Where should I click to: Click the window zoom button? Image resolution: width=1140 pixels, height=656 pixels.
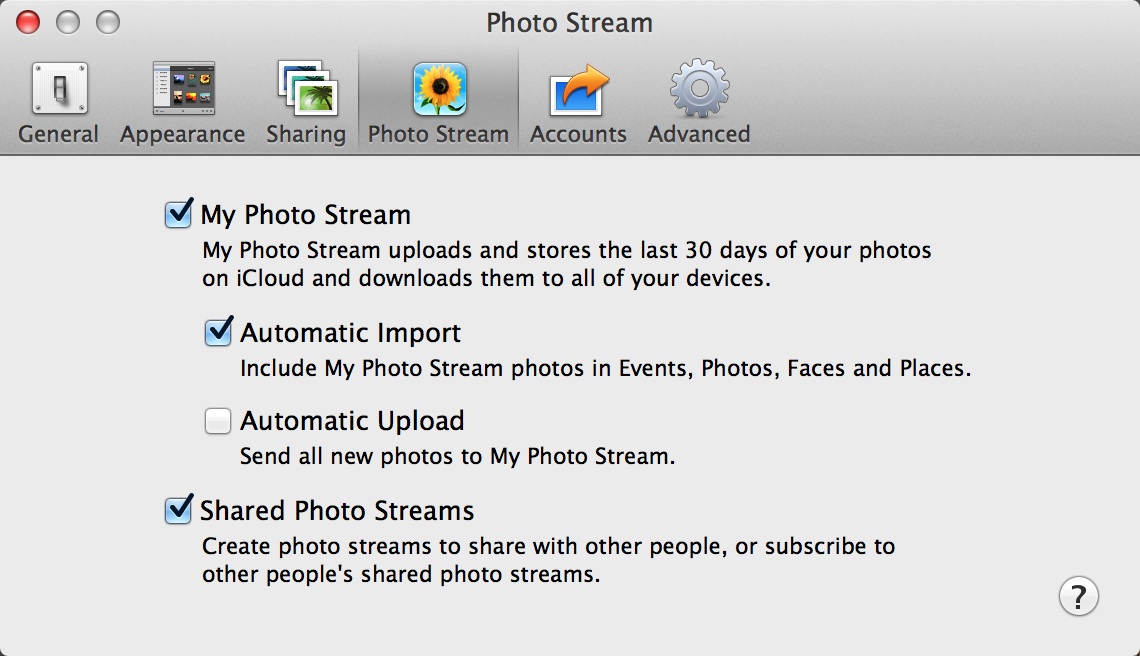click(107, 21)
